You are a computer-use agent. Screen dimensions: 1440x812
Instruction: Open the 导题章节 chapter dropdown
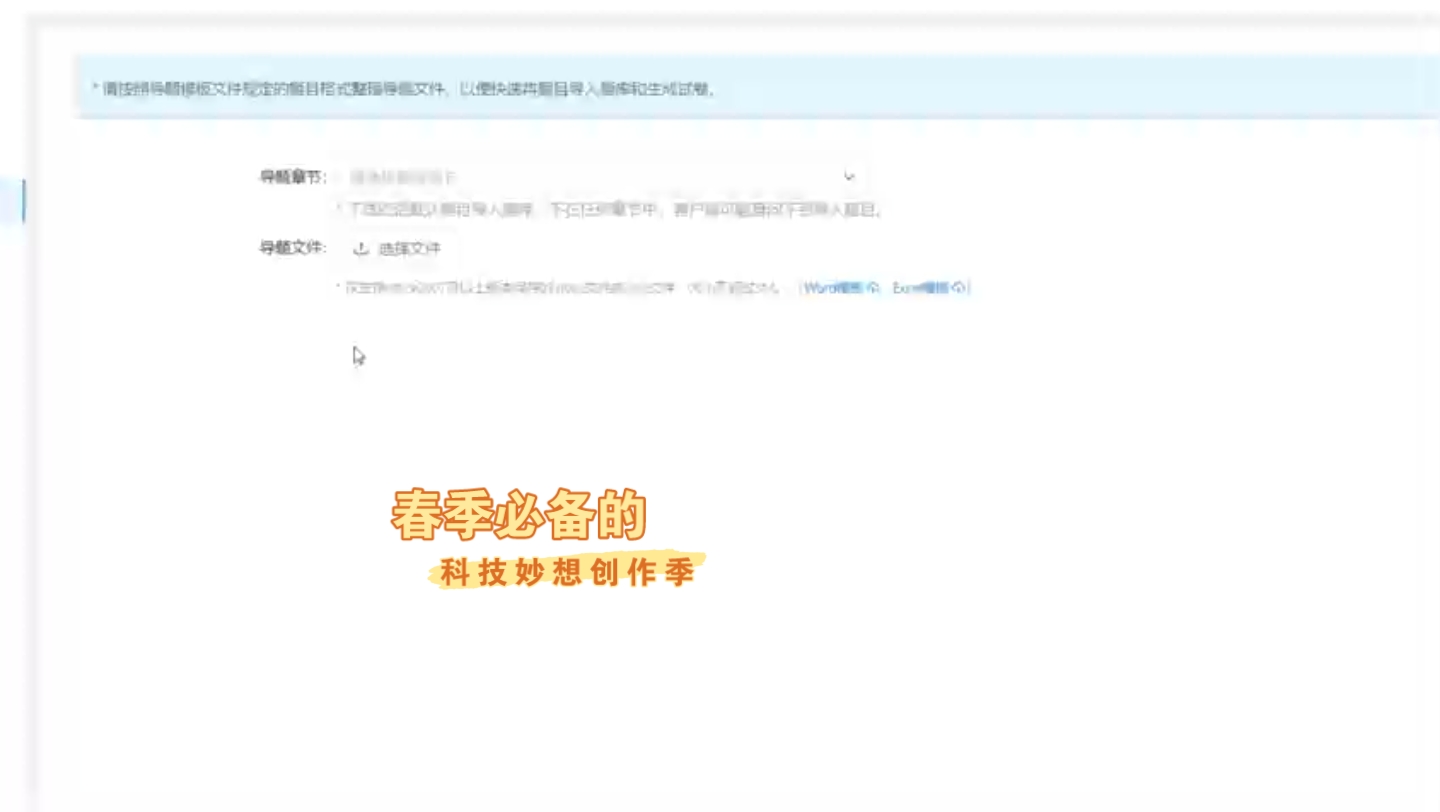[602, 176]
